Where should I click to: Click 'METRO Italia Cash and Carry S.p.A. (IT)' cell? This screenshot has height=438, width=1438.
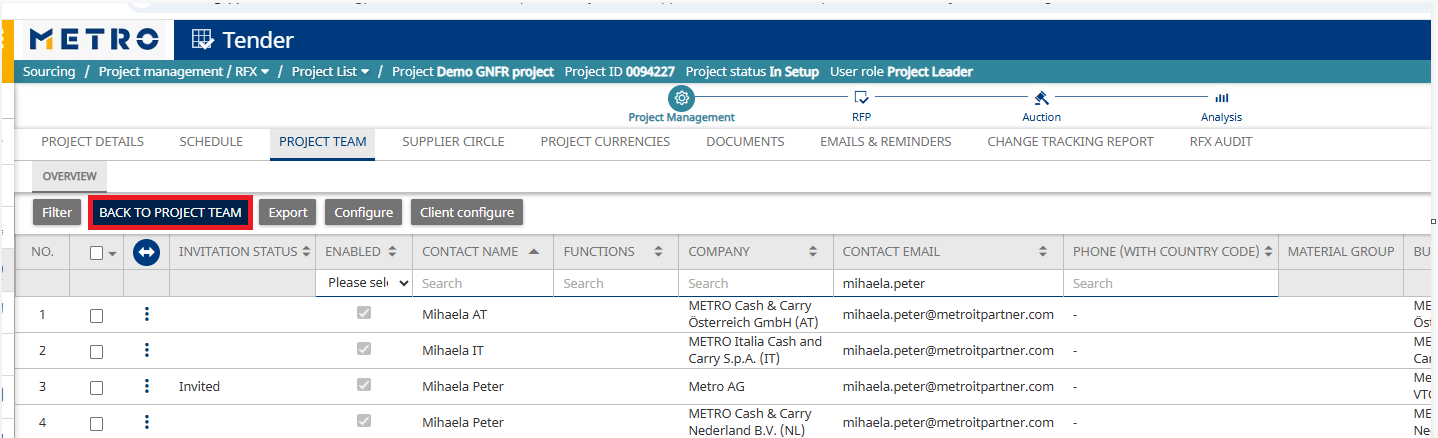pos(755,350)
